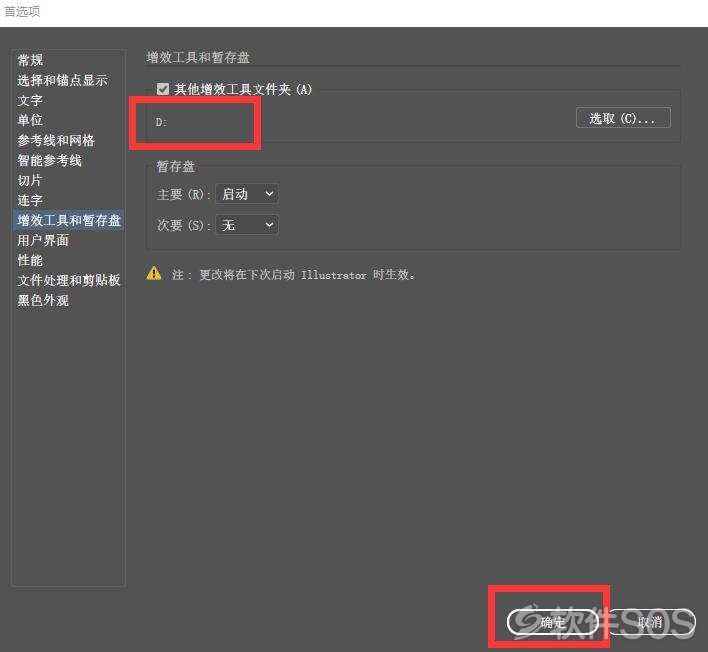Image resolution: width=708 pixels, height=652 pixels.
Task: Toggle 其他增效工具文件夹 checkbox
Action: 163,89
